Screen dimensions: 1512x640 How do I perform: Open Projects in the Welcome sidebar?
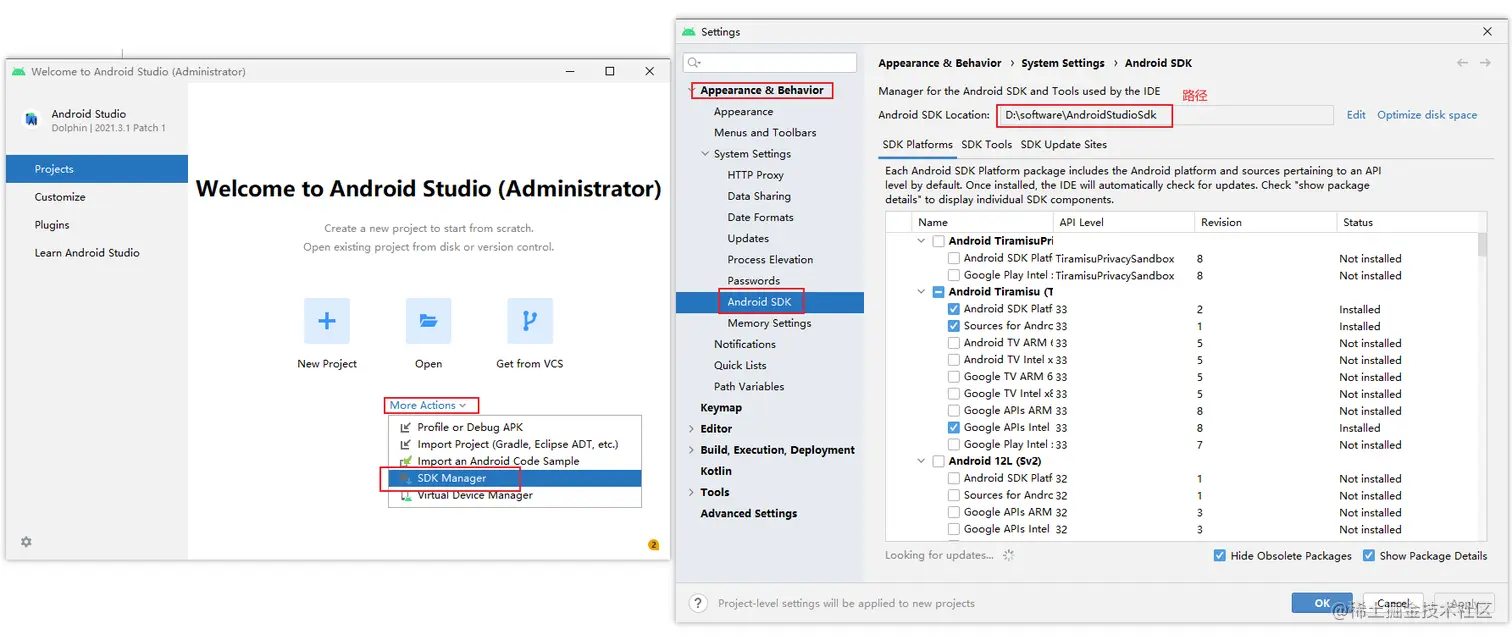click(97, 169)
